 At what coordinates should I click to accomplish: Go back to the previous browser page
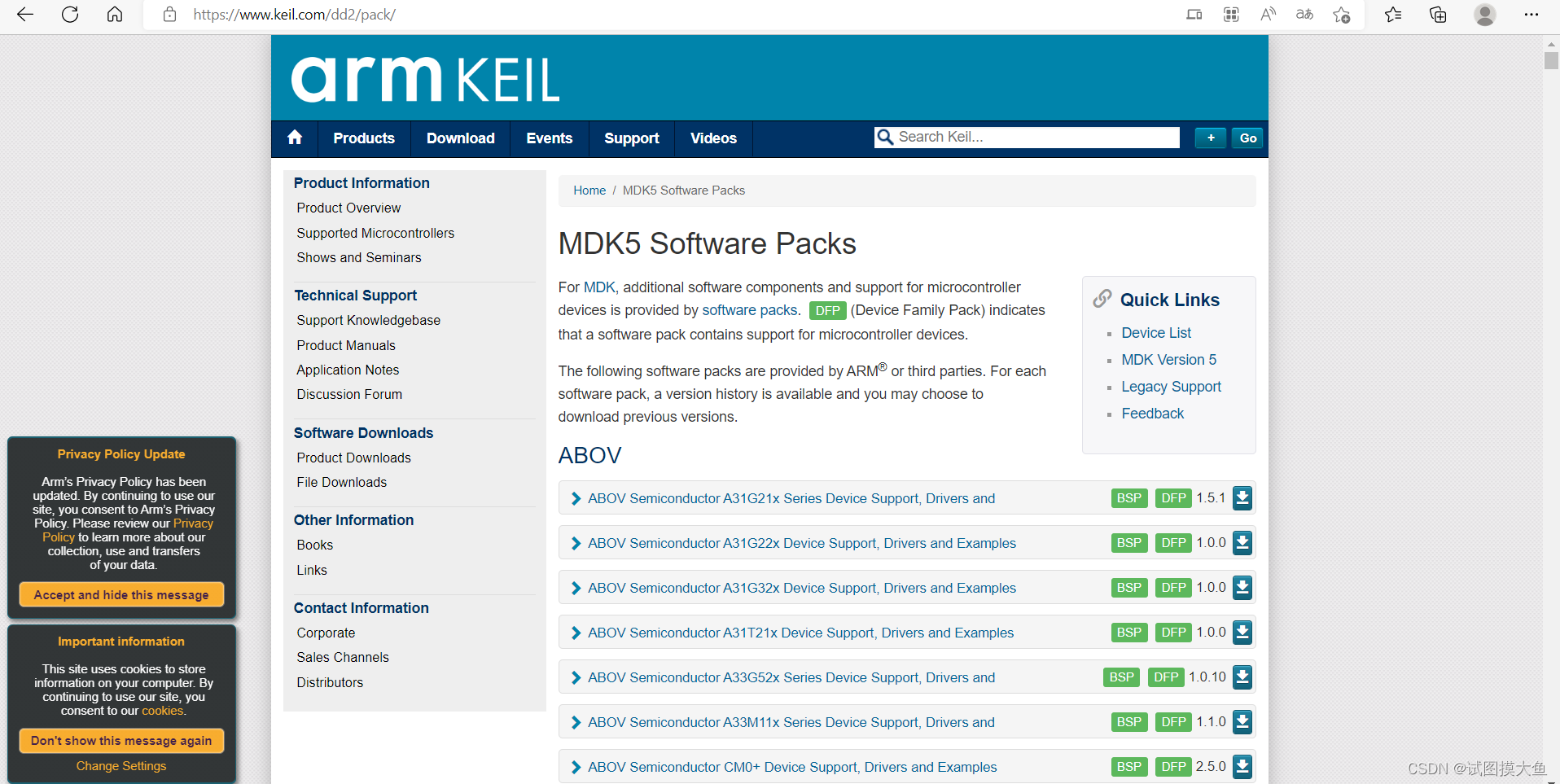(25, 15)
